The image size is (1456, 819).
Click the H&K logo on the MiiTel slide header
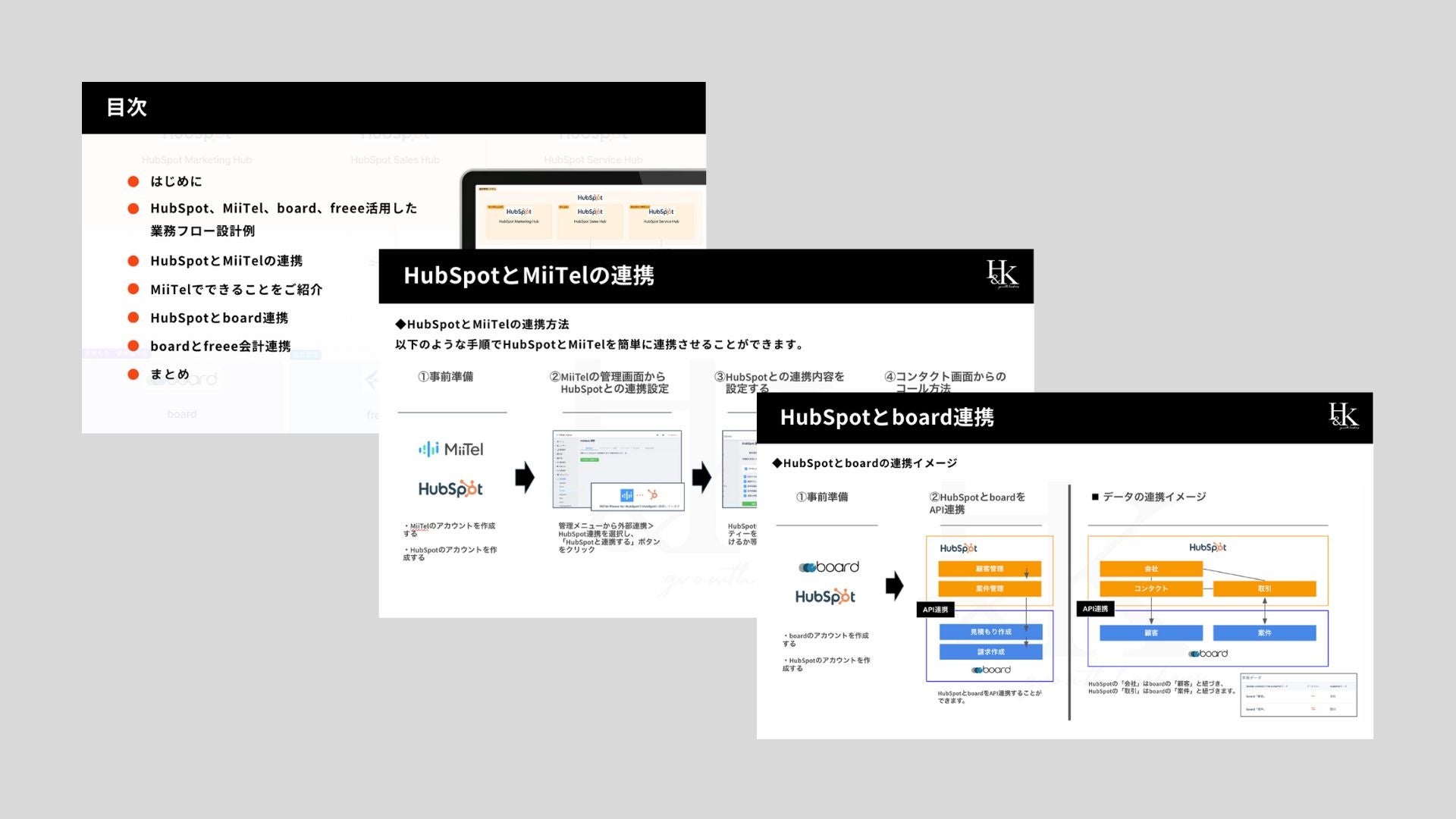[x=1002, y=274]
